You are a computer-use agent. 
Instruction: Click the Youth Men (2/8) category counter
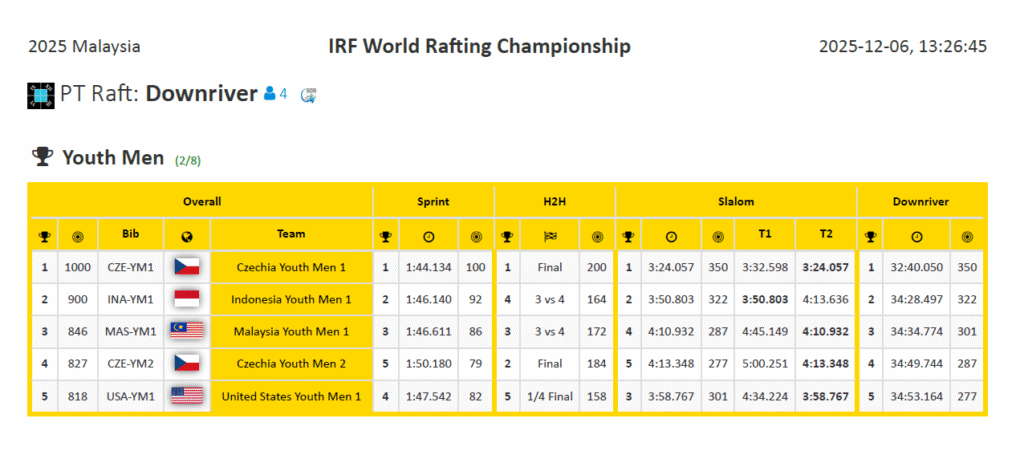188,160
